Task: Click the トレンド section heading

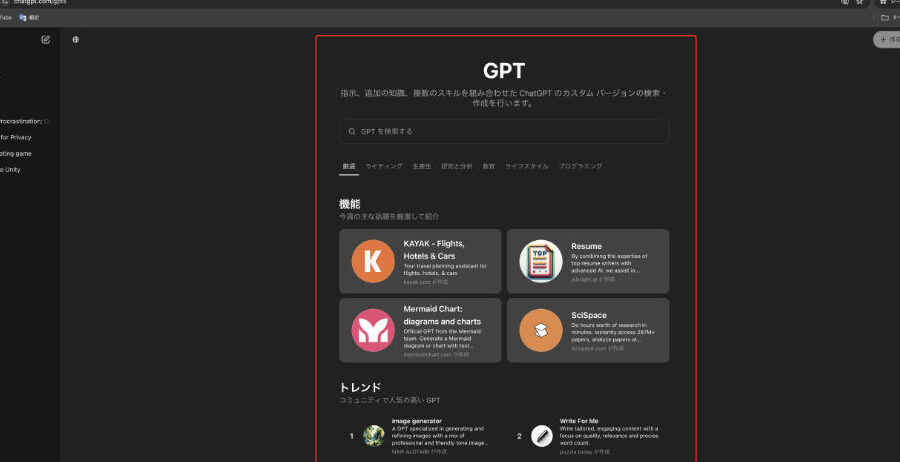Action: point(360,387)
